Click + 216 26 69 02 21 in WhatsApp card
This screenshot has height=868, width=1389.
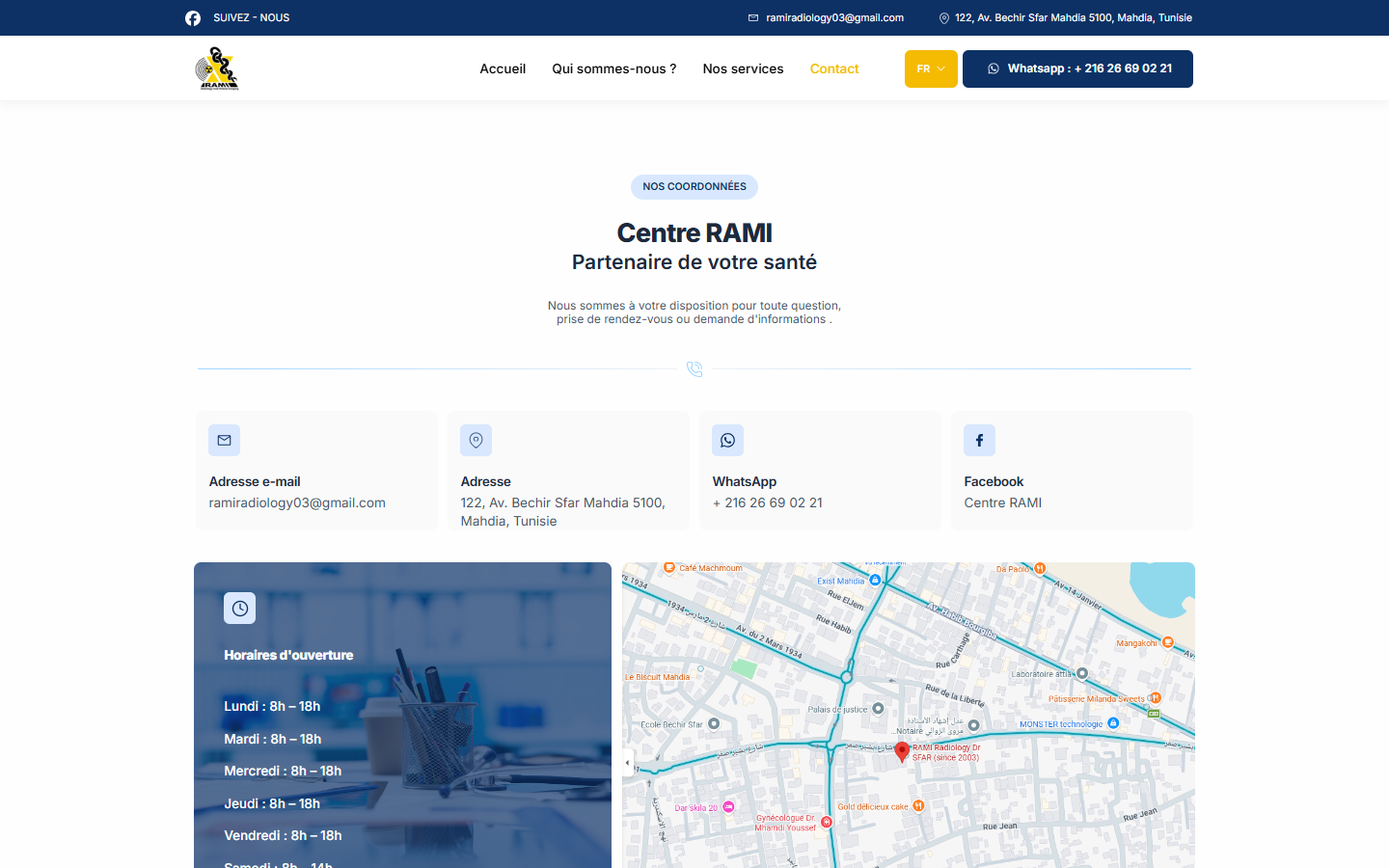point(767,502)
